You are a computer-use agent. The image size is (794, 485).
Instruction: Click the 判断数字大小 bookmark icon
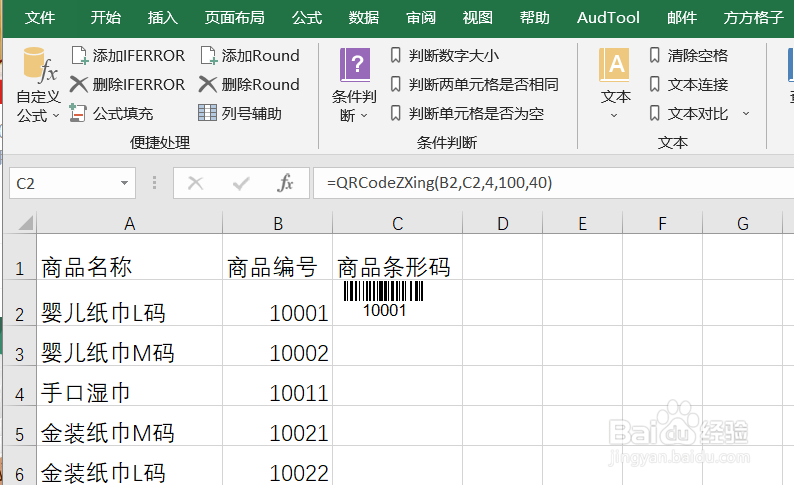tap(395, 55)
